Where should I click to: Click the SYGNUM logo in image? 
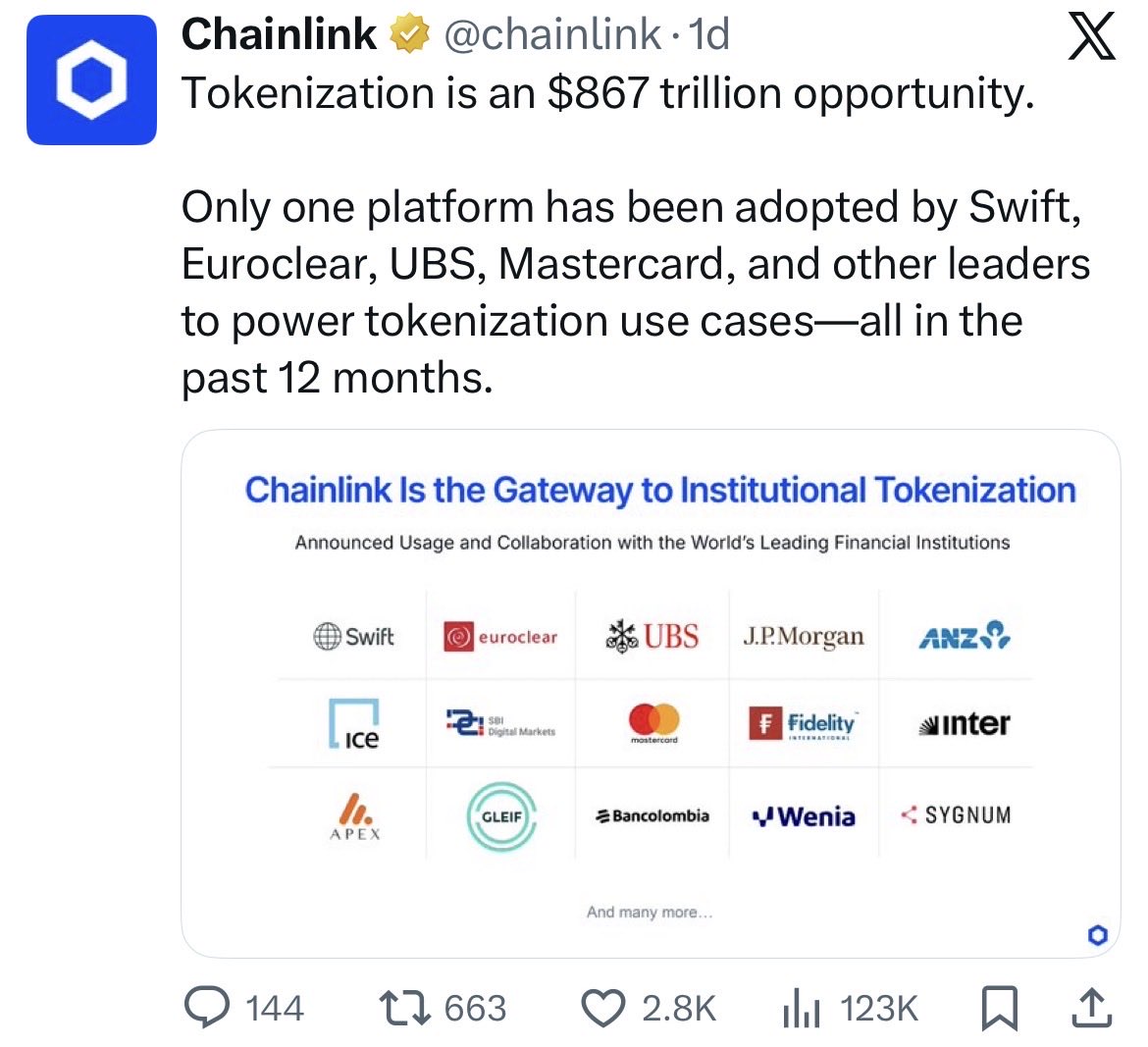click(956, 815)
